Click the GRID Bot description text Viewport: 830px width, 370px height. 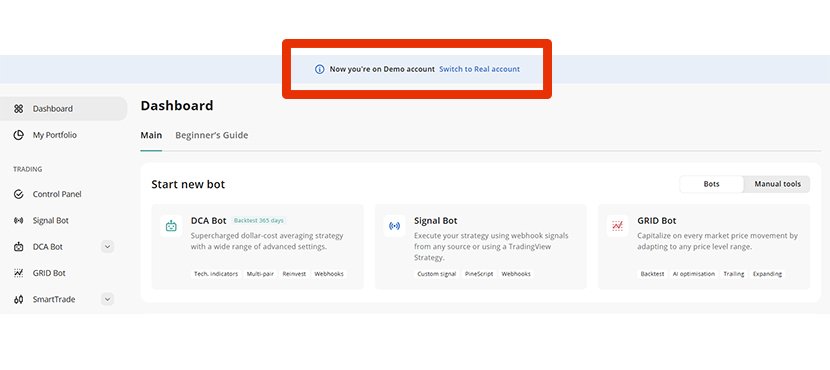pyautogui.click(x=717, y=241)
